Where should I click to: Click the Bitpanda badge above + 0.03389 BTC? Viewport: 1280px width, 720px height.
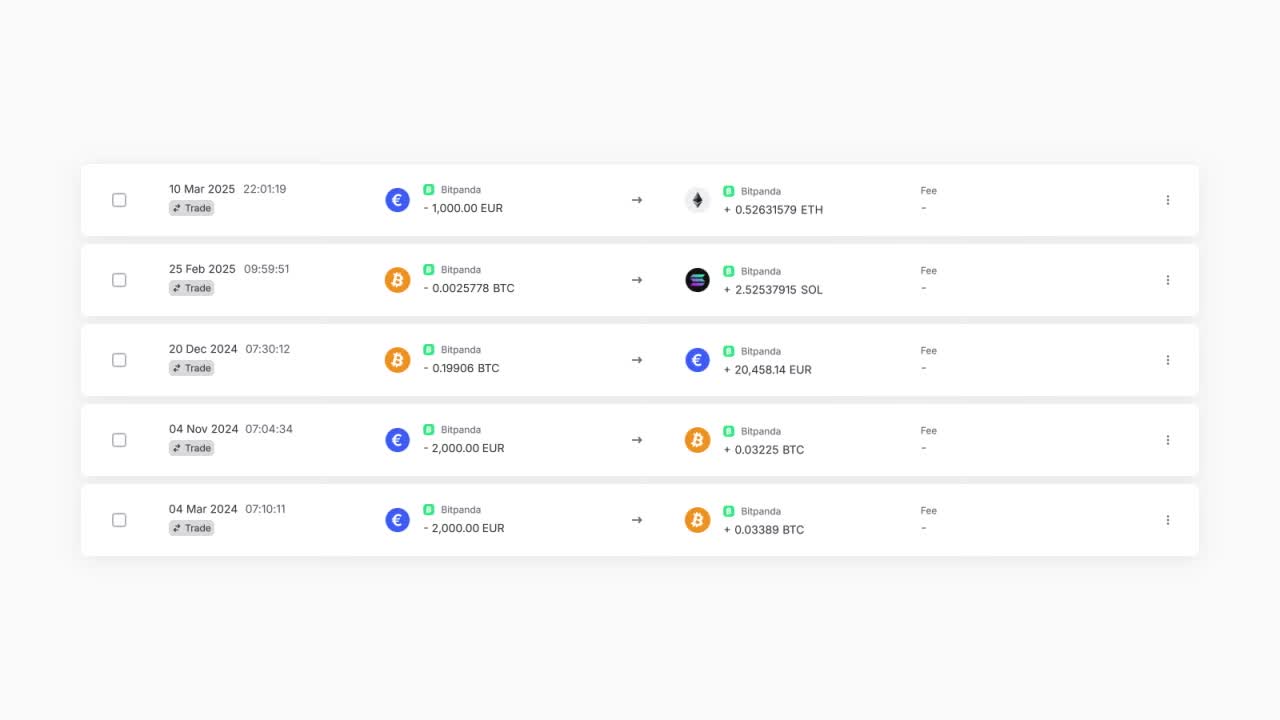[729, 511]
